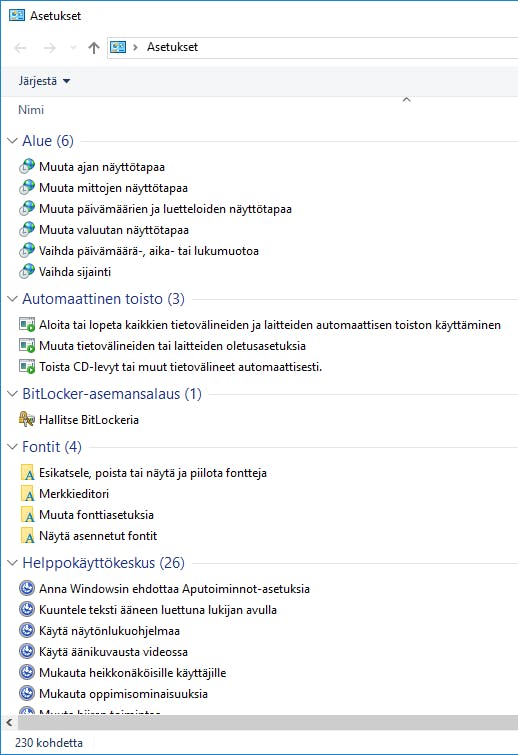Viewport: 518px width, 755px height.
Task: Click the horizontal scrollbar left arrow
Action: tap(9, 723)
